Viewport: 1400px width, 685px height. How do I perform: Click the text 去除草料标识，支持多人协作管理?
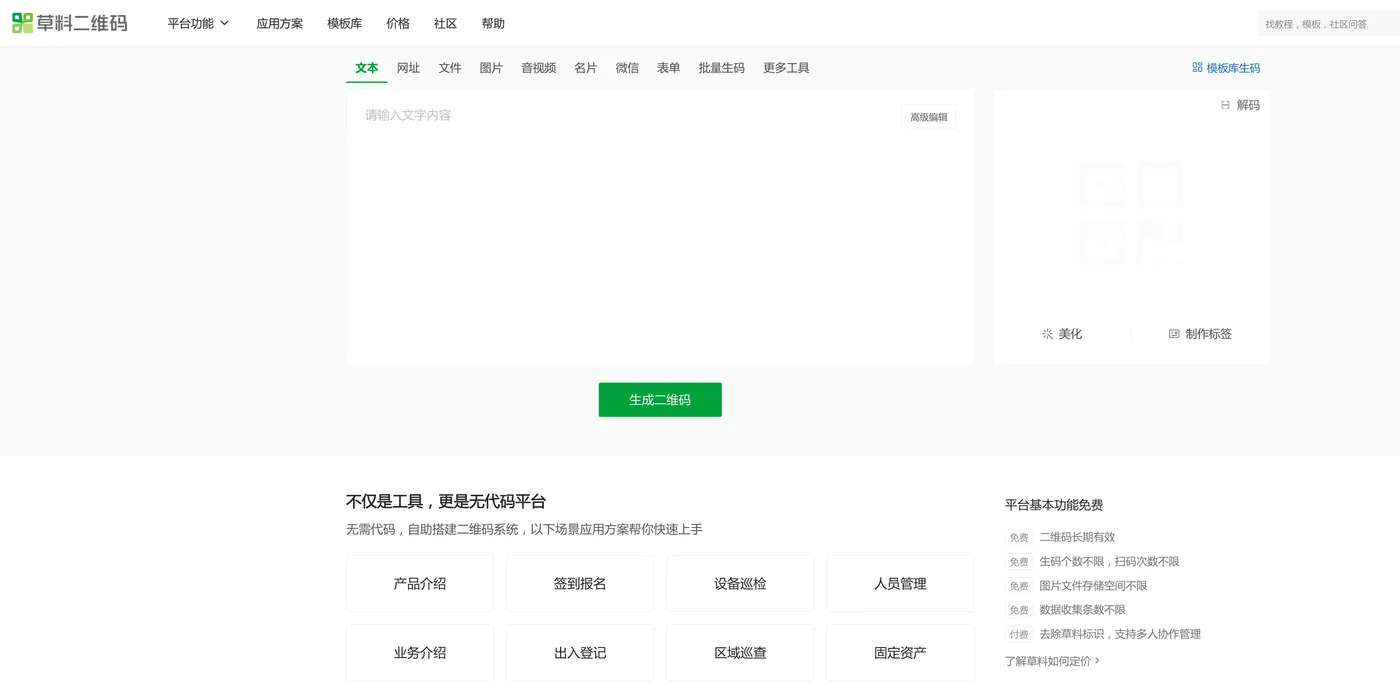click(1120, 634)
